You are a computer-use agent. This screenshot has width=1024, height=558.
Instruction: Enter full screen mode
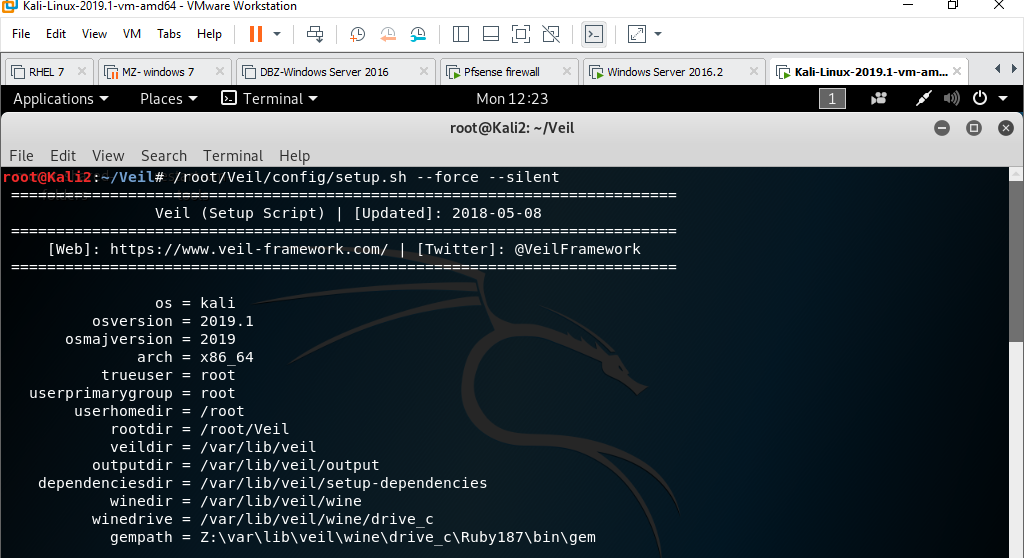520,34
